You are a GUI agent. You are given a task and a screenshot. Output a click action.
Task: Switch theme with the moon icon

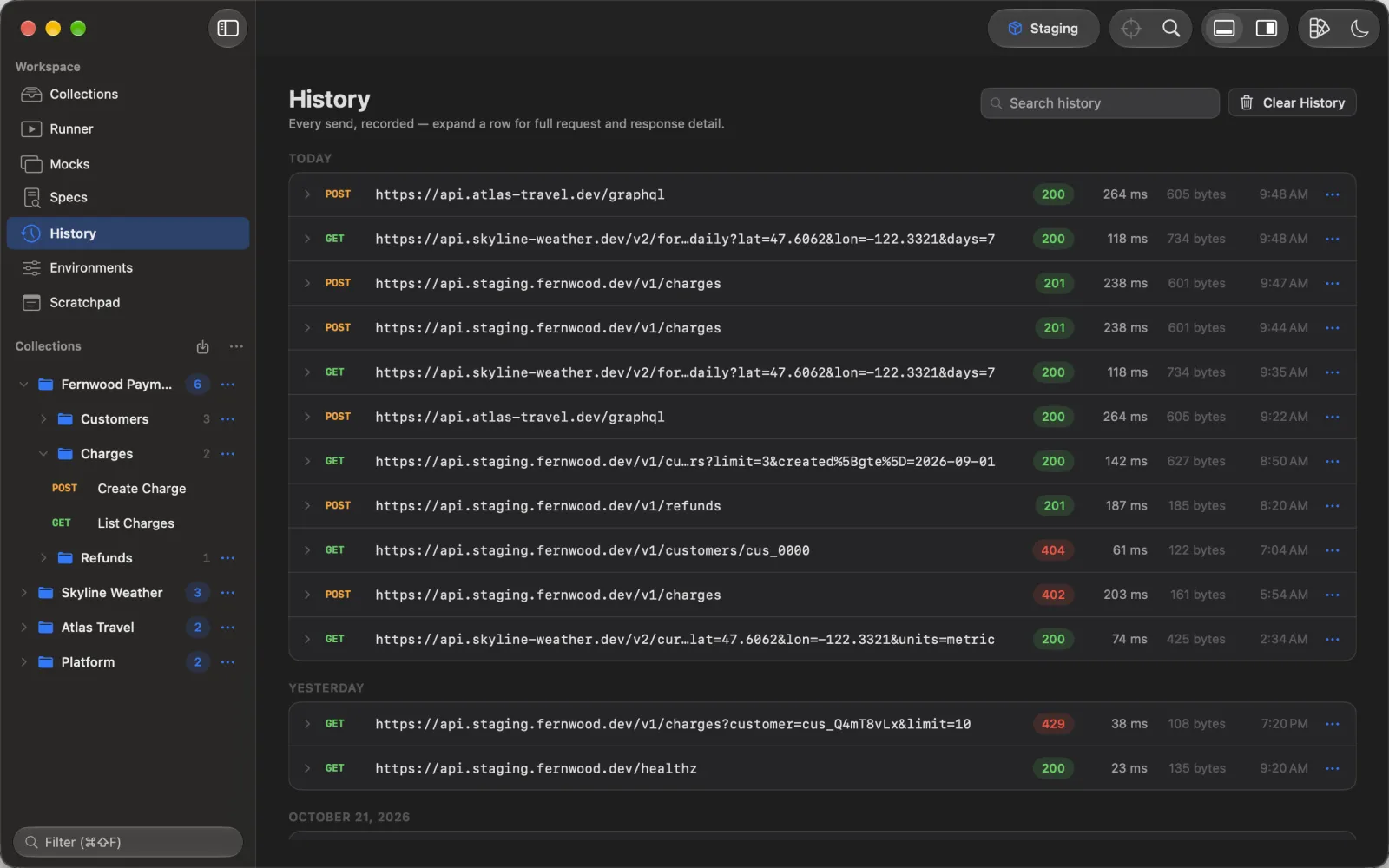pyautogui.click(x=1359, y=29)
